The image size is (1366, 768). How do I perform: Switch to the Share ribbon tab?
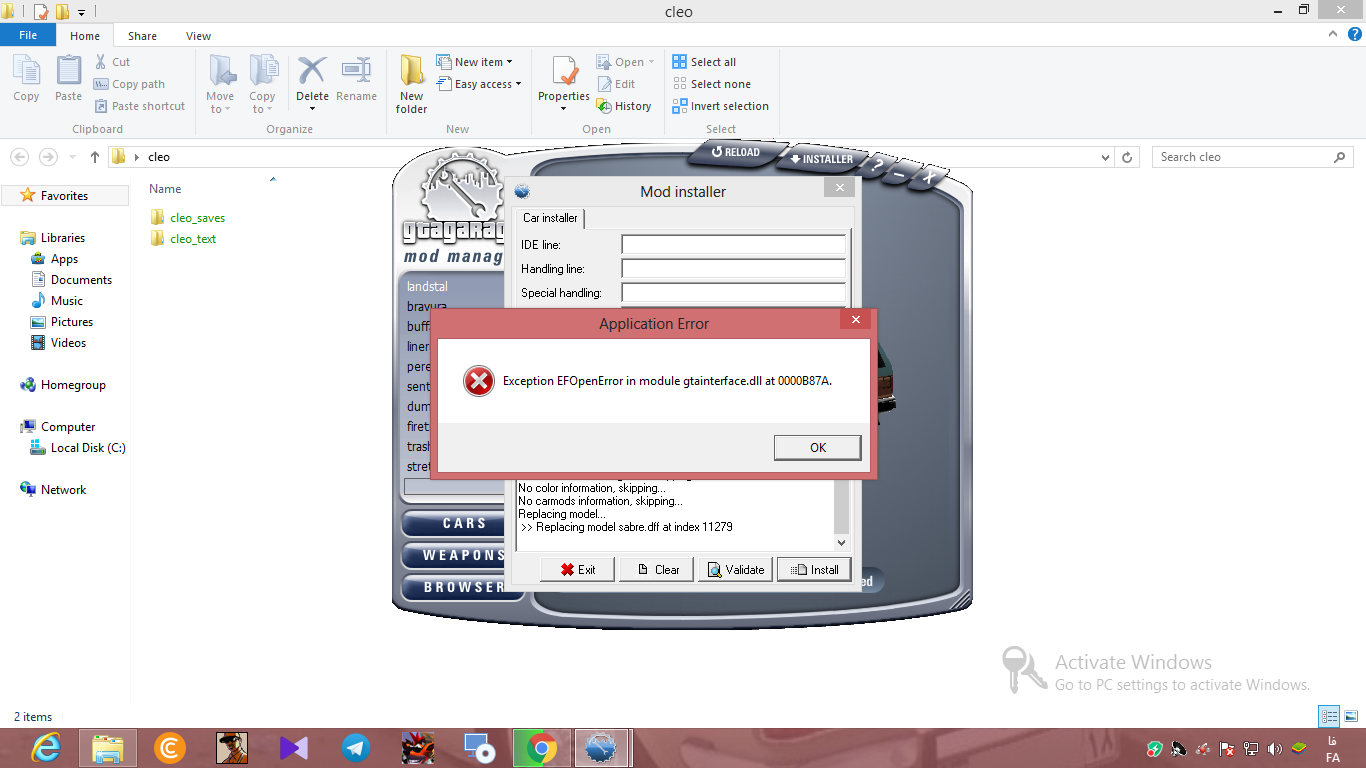pyautogui.click(x=142, y=36)
